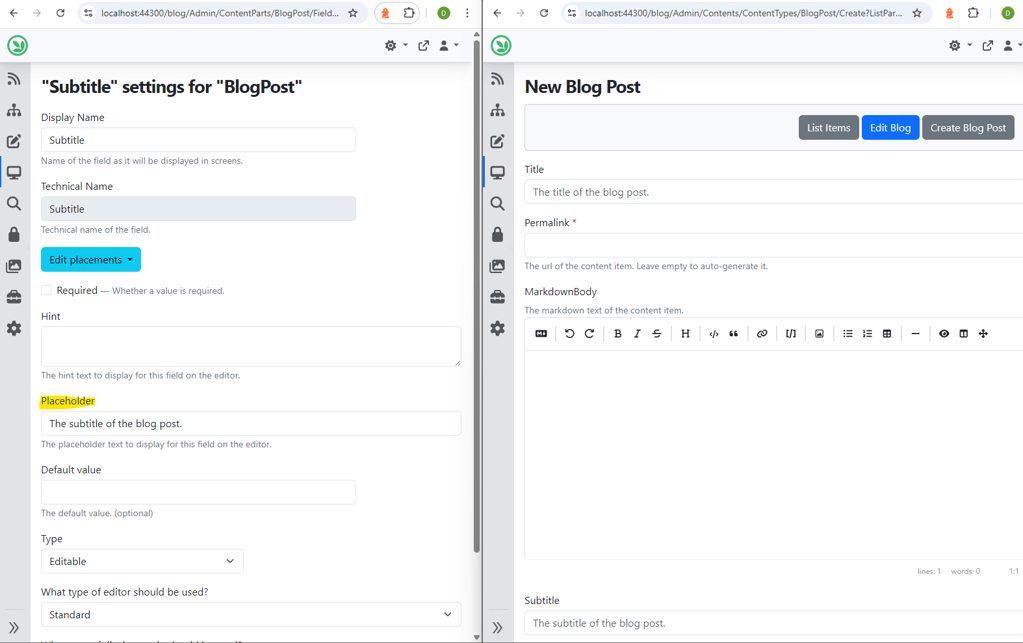This screenshot has width=1023, height=643.
Task: Click Create Blog Post button
Action: tap(968, 128)
